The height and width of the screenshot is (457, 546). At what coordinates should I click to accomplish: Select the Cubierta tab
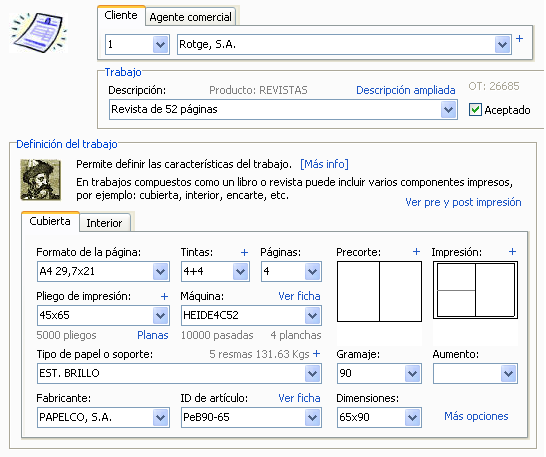point(50,221)
